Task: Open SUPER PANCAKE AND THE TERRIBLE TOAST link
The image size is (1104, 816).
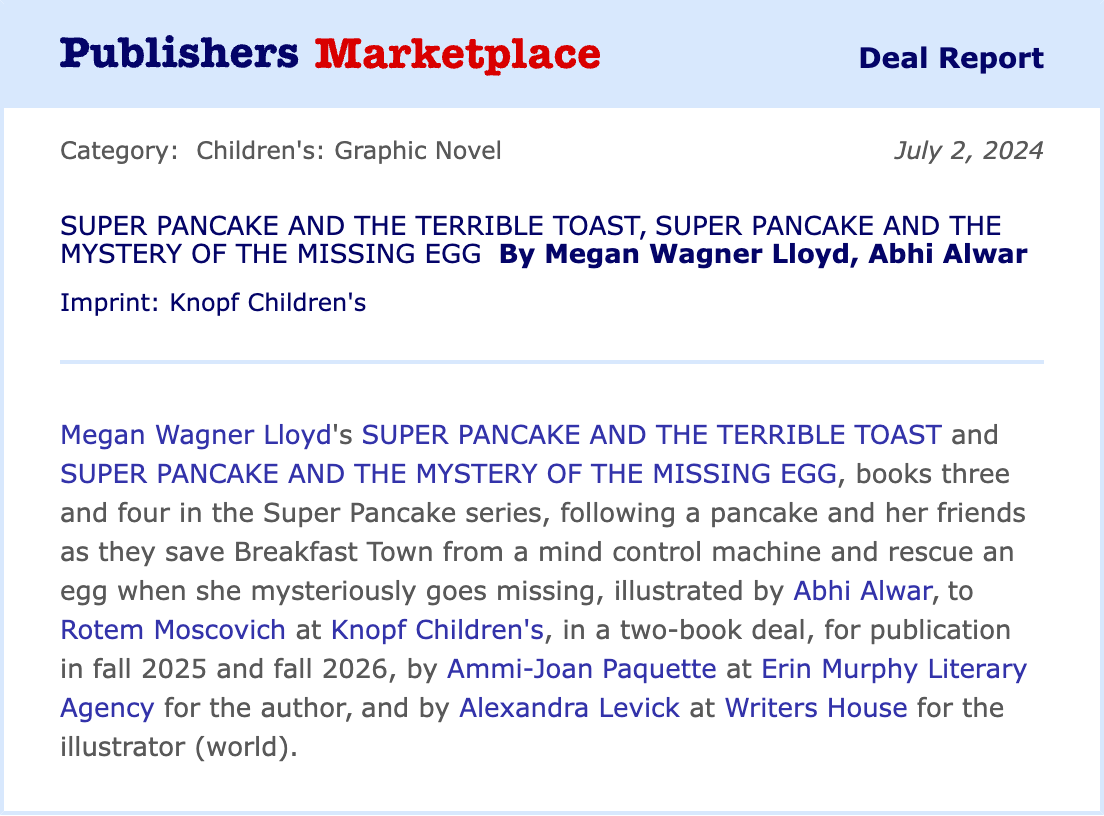Action: point(651,435)
